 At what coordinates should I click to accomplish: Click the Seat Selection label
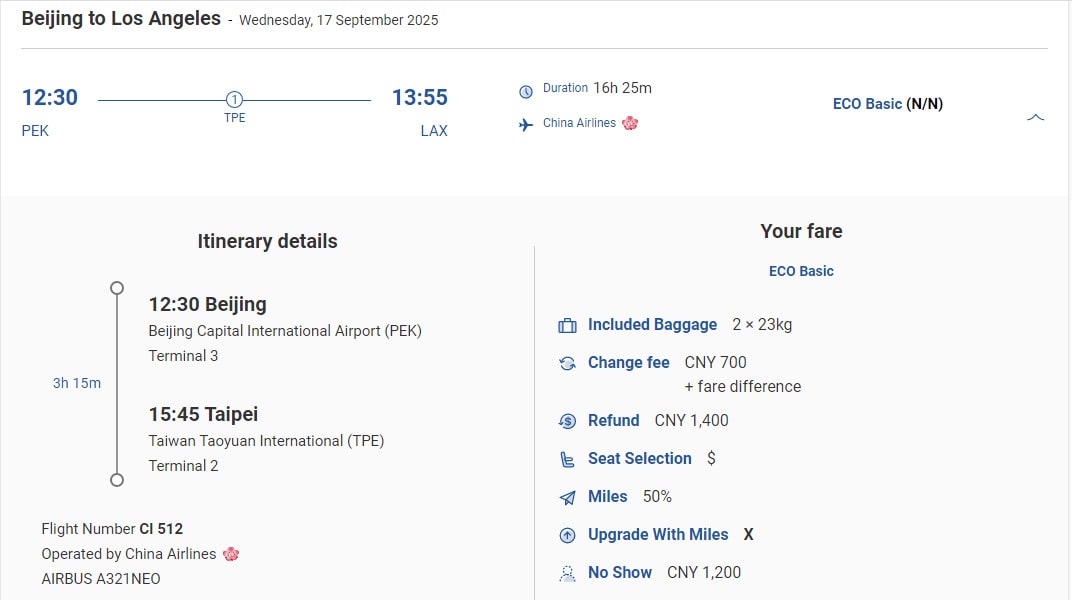(639, 459)
